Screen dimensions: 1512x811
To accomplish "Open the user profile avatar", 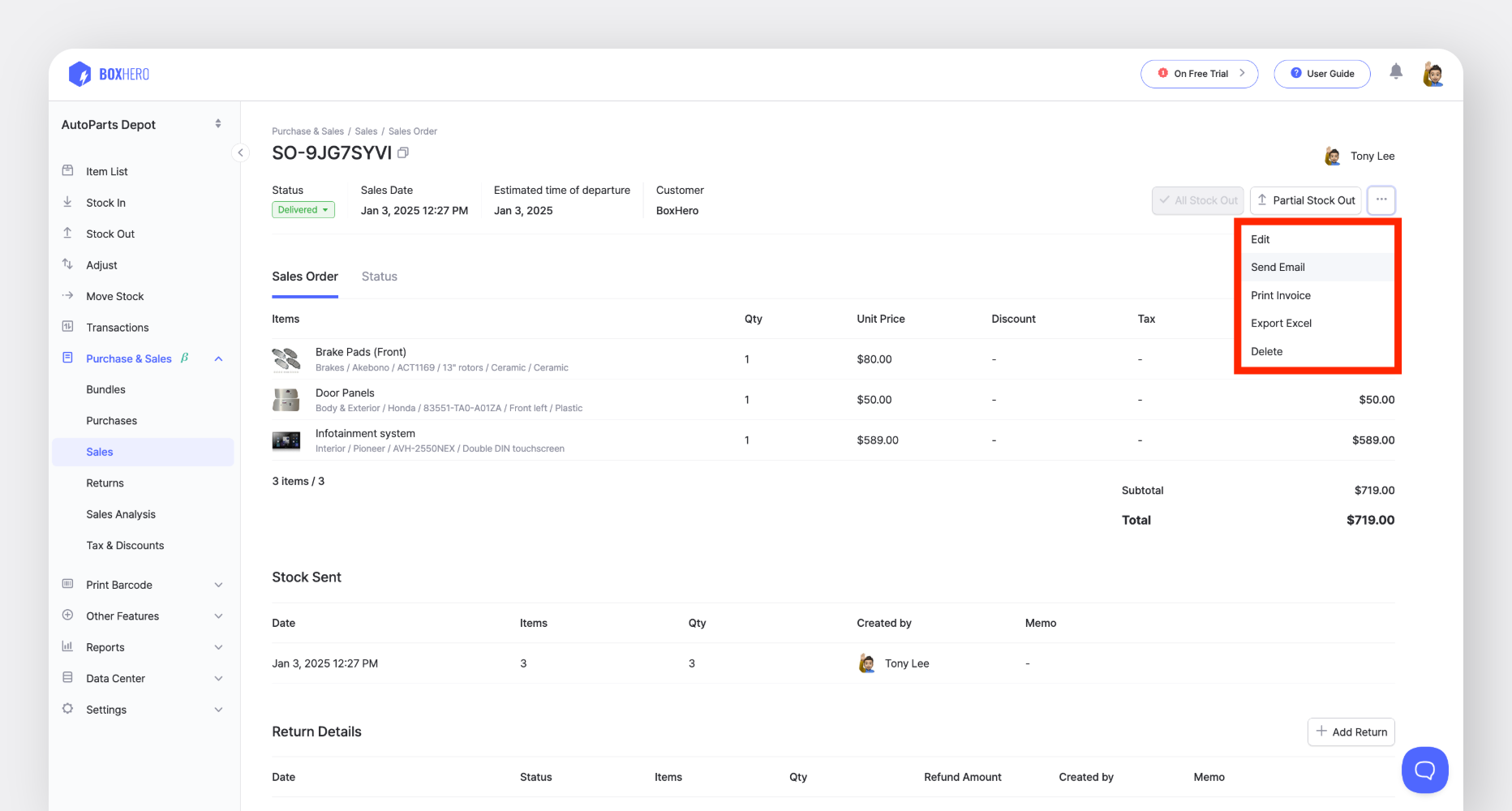I will tap(1433, 74).
